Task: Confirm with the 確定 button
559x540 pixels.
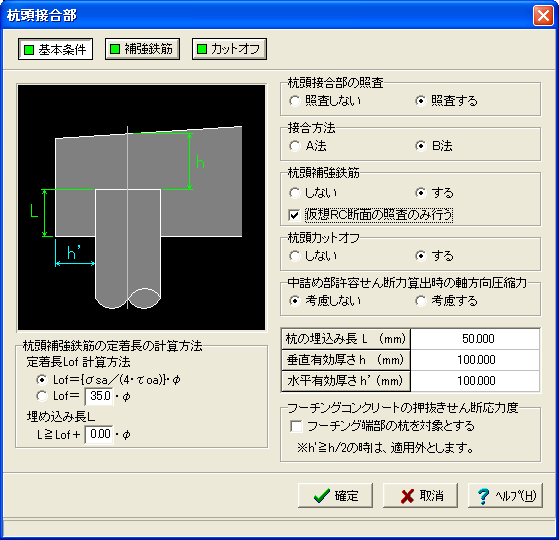Action: [x=335, y=496]
